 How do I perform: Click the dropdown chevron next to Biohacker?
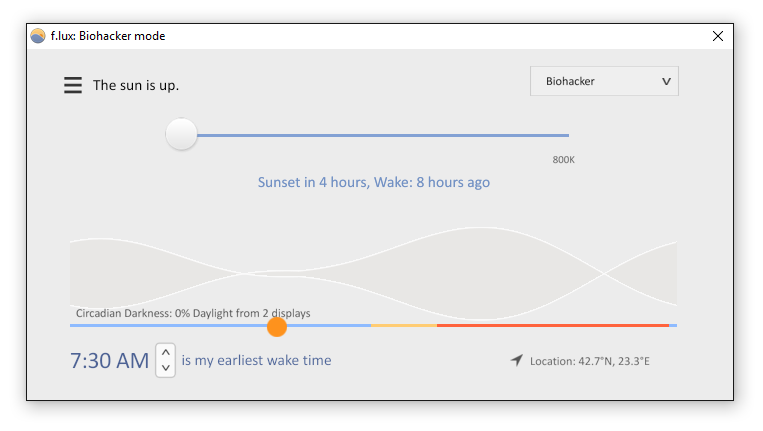coord(666,81)
